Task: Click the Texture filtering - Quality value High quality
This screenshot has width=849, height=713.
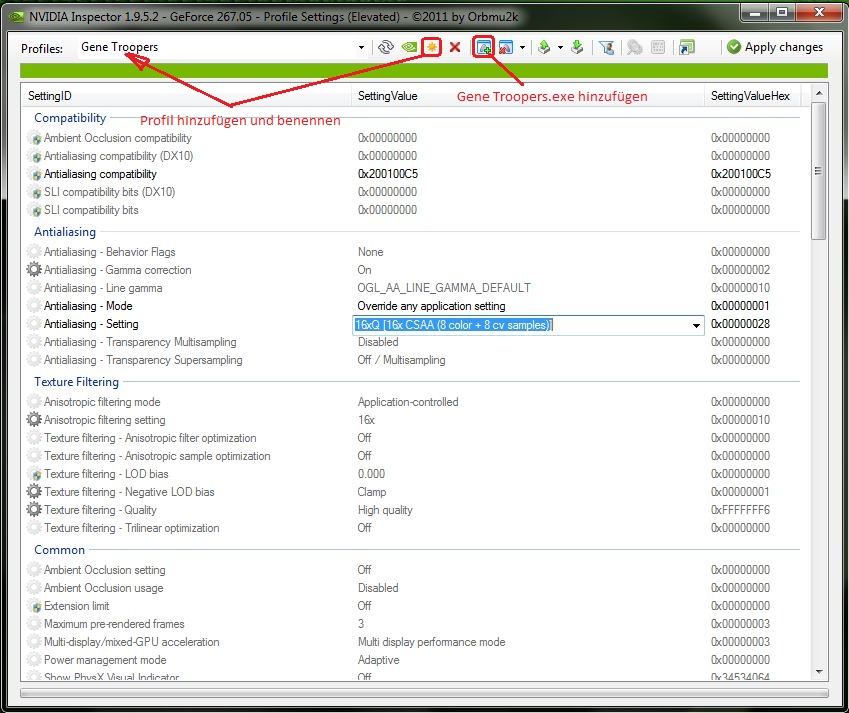Action: point(385,510)
